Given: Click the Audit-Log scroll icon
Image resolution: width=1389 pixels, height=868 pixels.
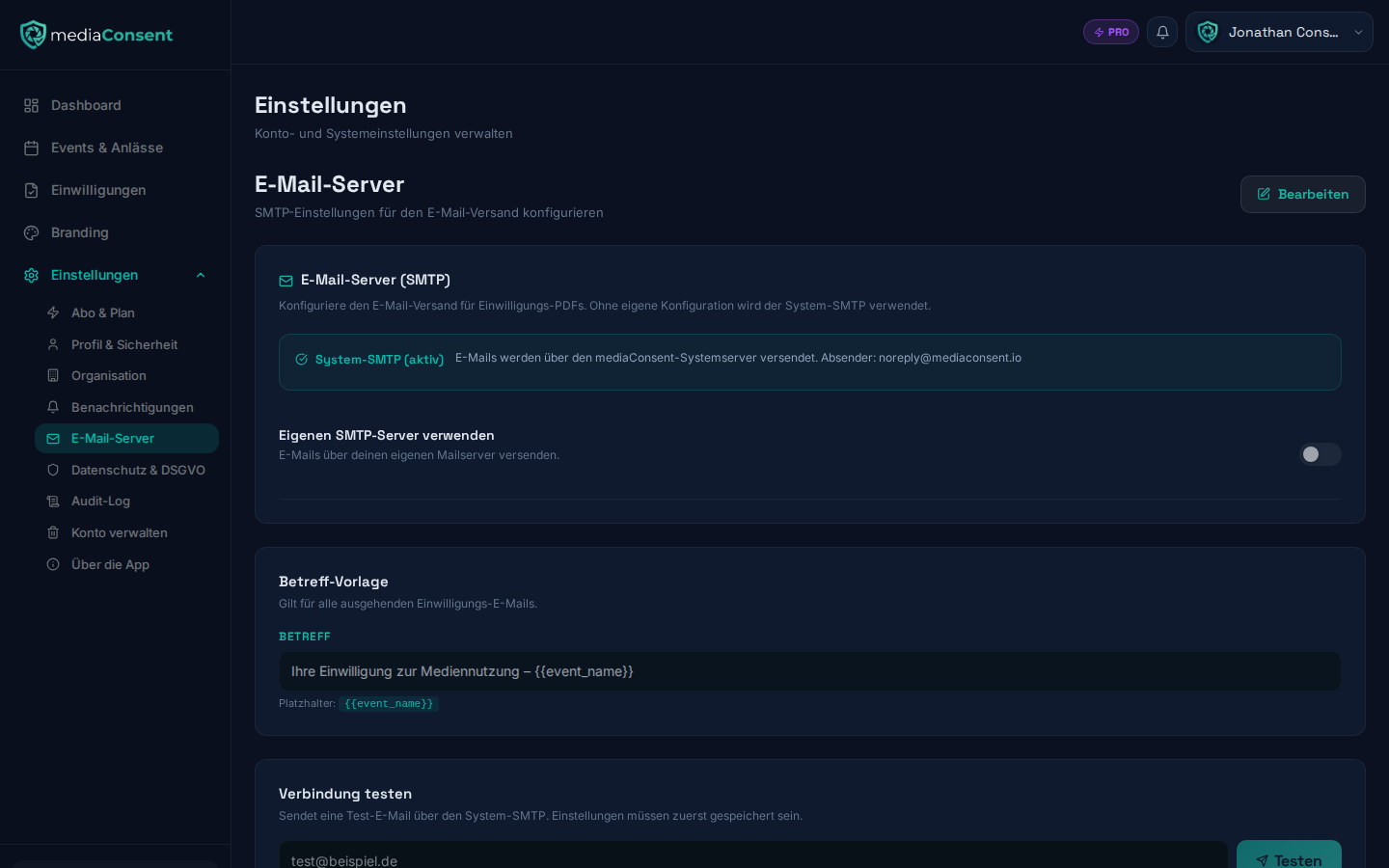Looking at the screenshot, I should 53,501.
